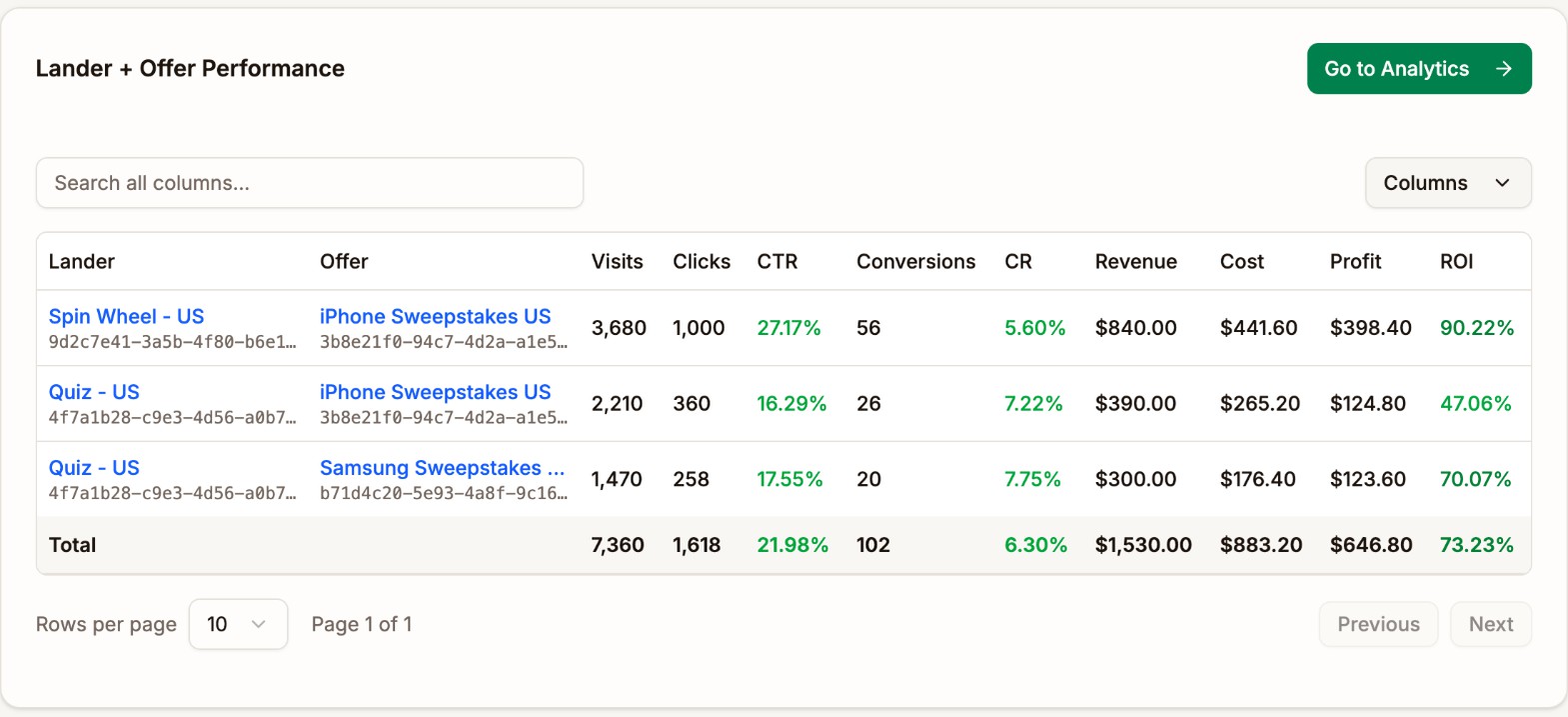
Task: Open iPhone Sweepstakes US offer, Spin Wheel row
Action: coord(435,316)
